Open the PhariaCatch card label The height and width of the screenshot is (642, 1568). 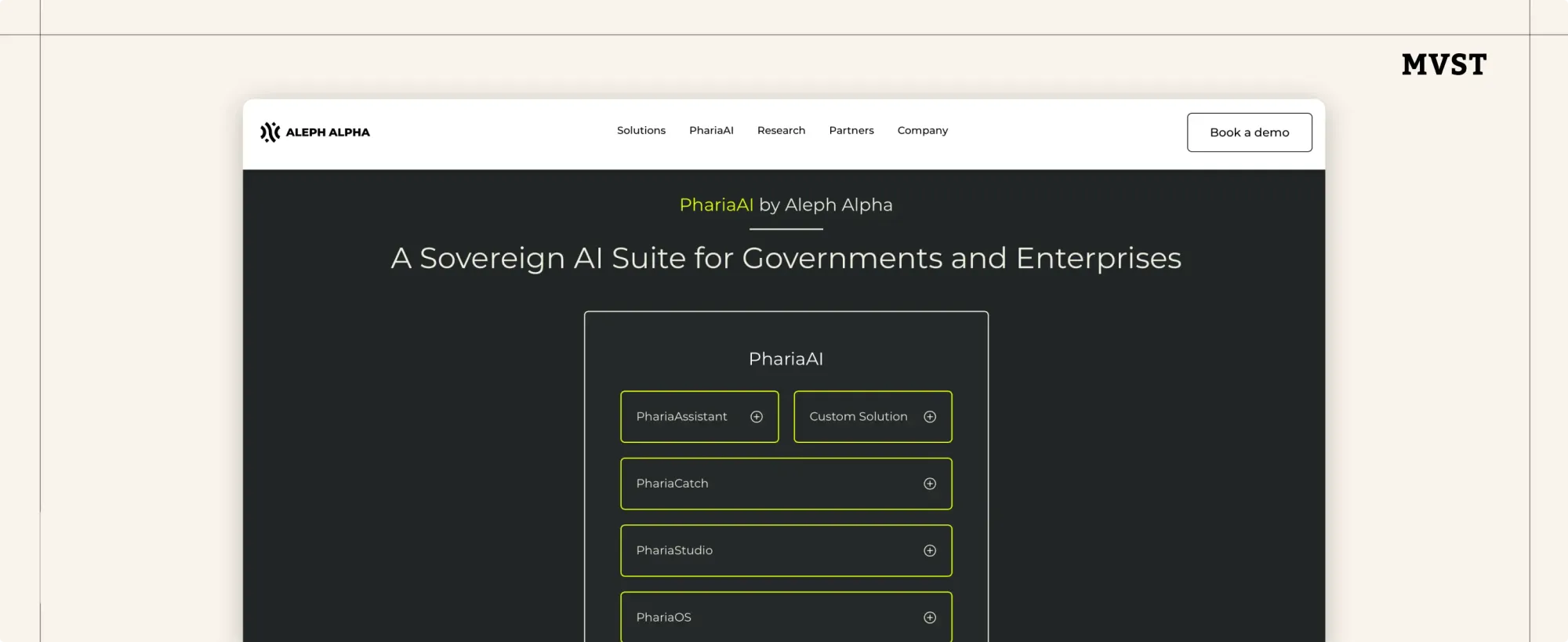coord(672,483)
